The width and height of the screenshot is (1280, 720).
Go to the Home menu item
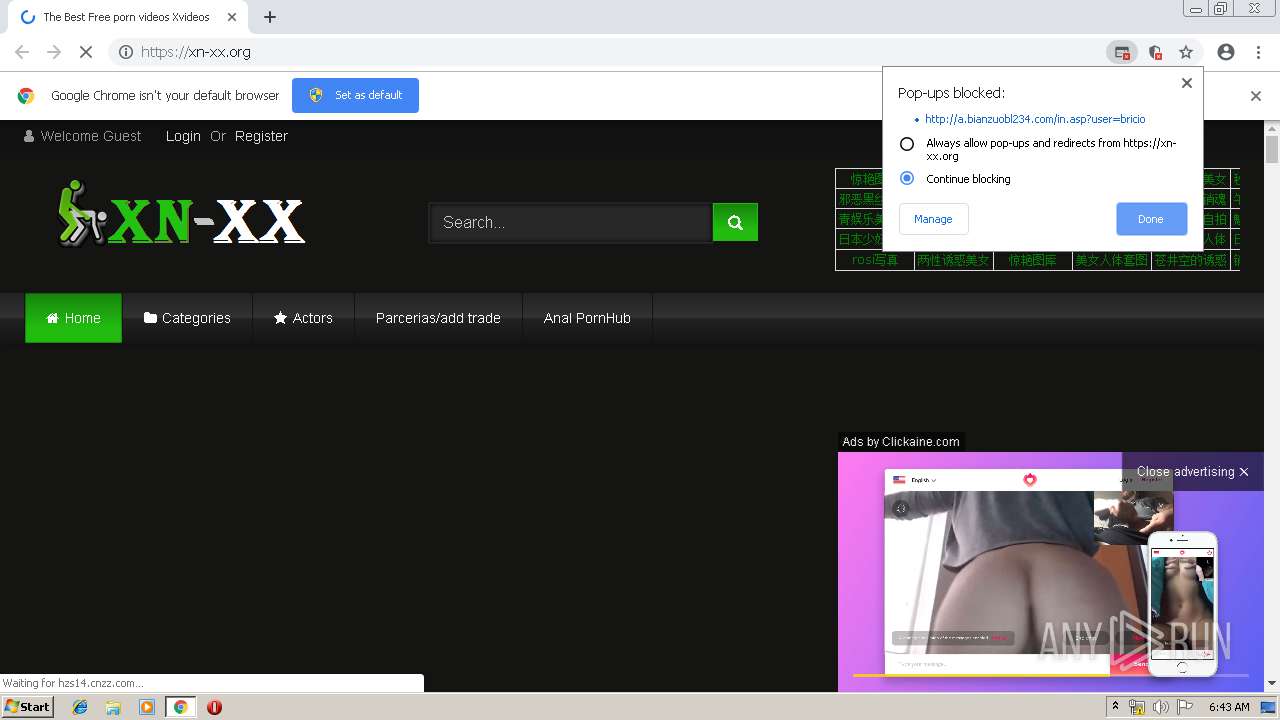[x=73, y=318]
